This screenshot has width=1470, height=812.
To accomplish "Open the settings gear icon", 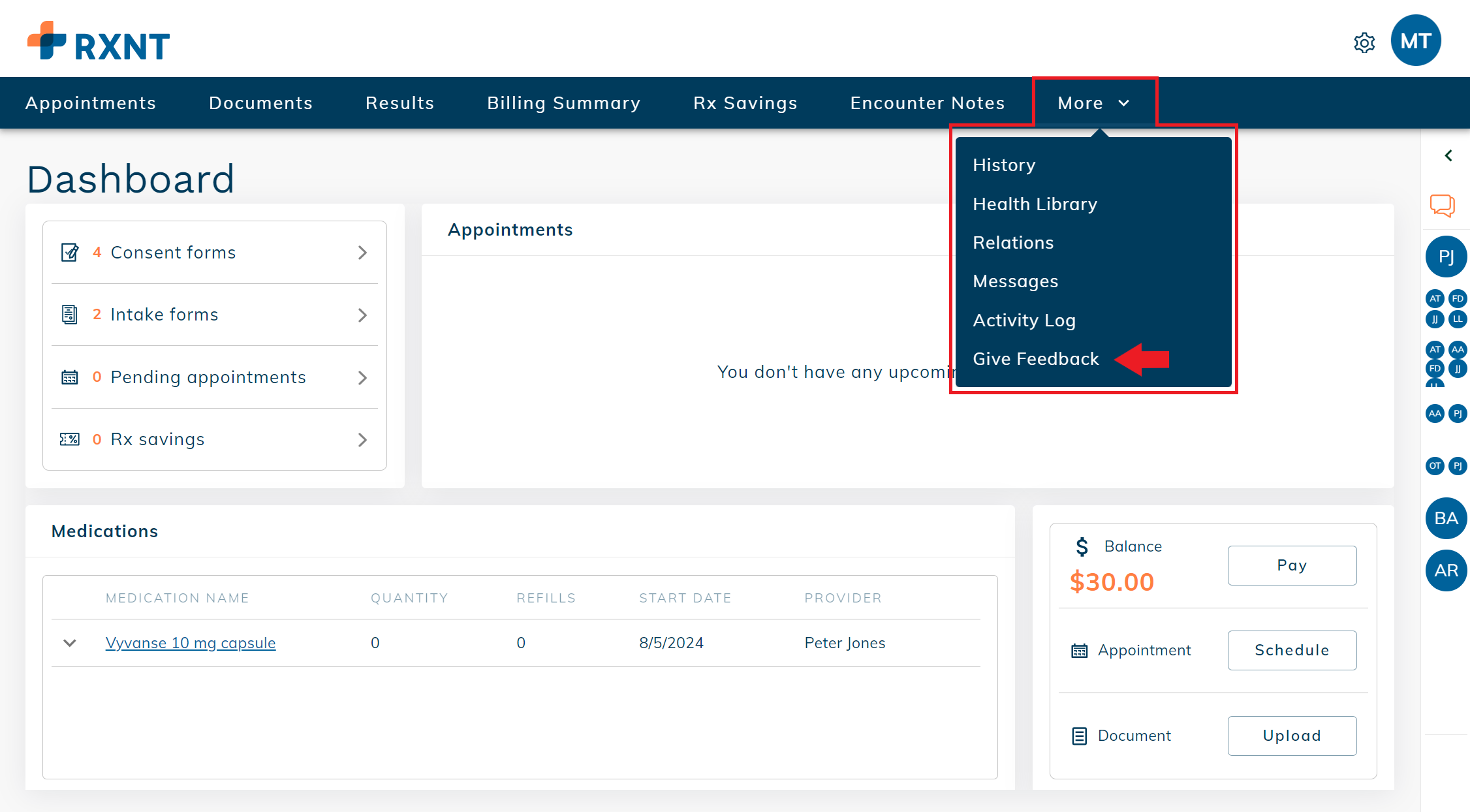I will (1364, 43).
